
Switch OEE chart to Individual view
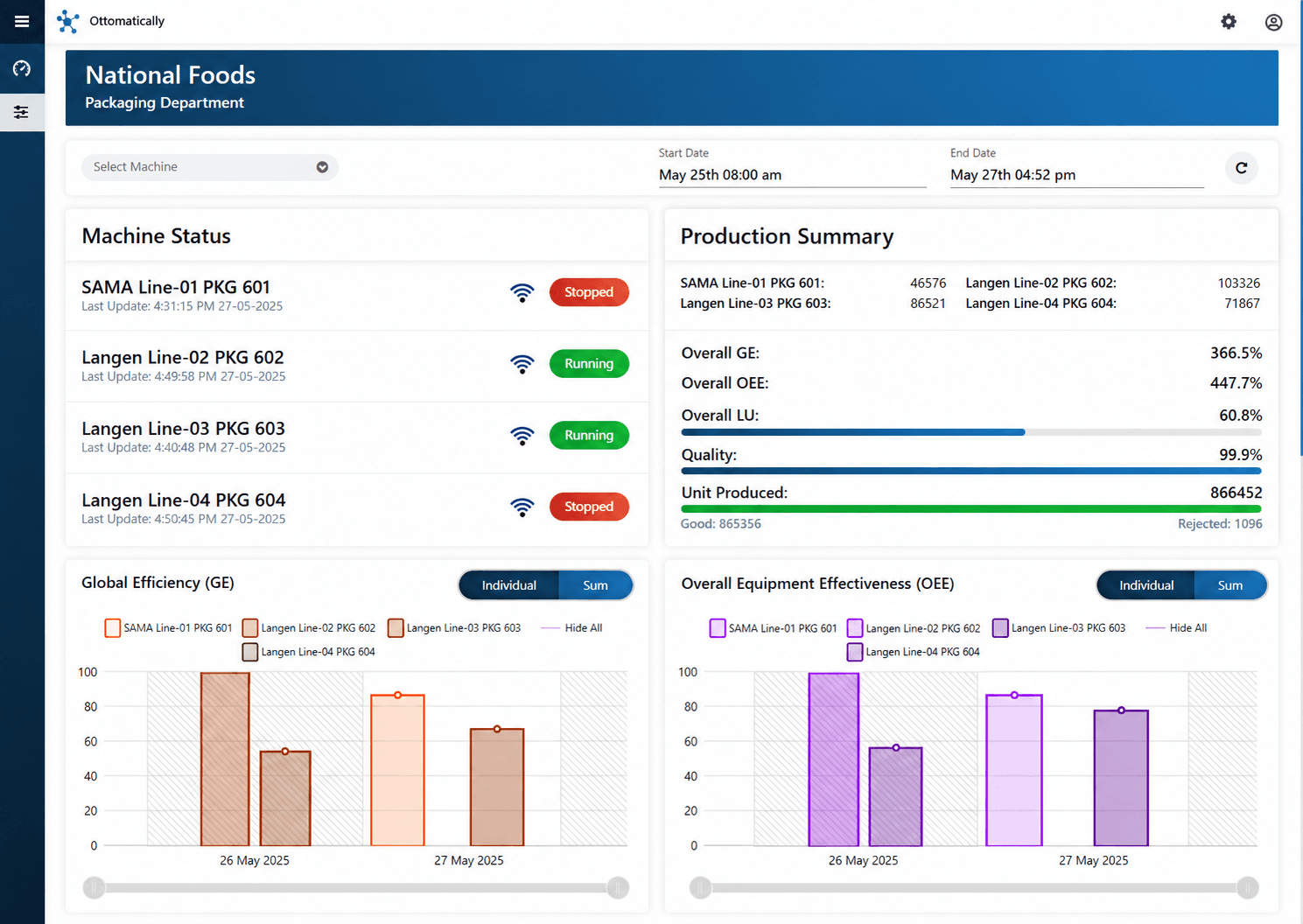point(1145,585)
